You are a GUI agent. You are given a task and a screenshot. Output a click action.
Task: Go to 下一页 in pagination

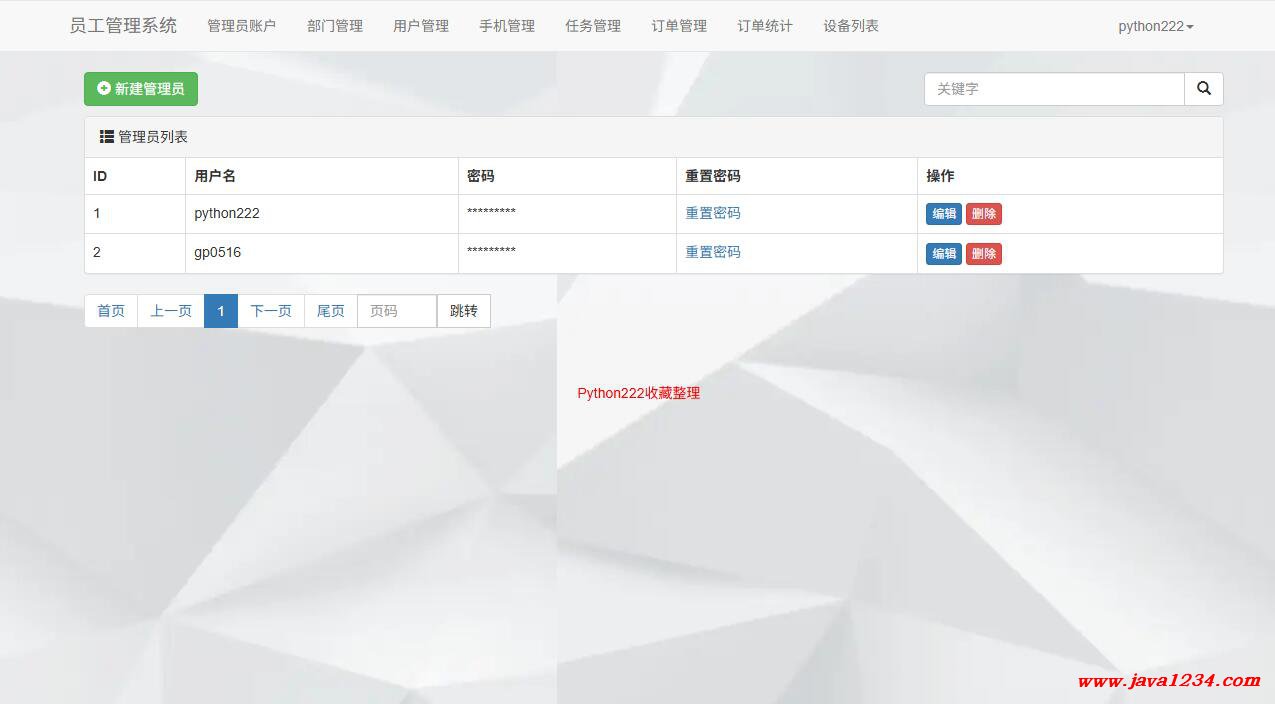click(271, 311)
